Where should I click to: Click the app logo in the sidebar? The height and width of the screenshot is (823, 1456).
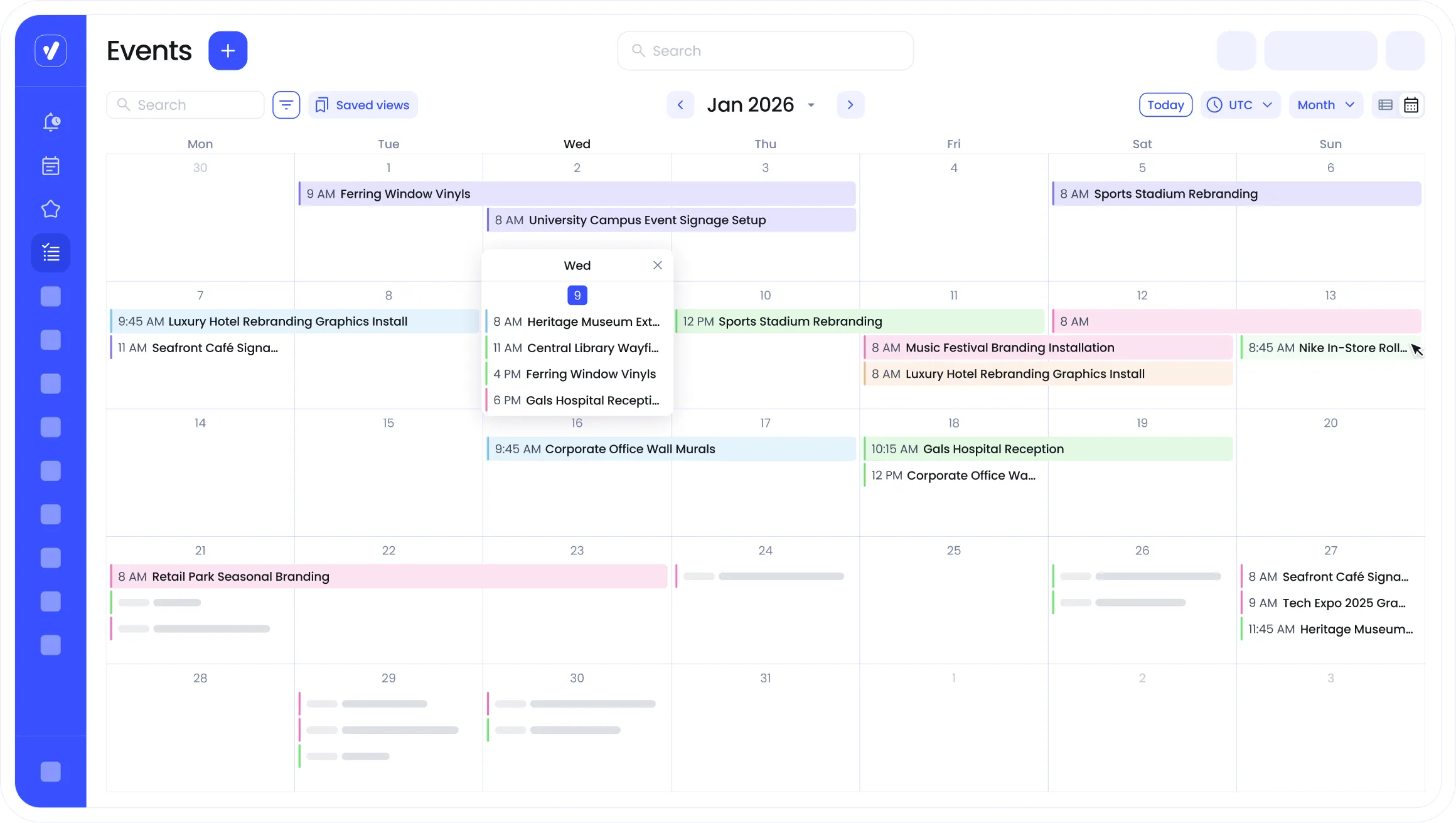pyautogui.click(x=51, y=51)
